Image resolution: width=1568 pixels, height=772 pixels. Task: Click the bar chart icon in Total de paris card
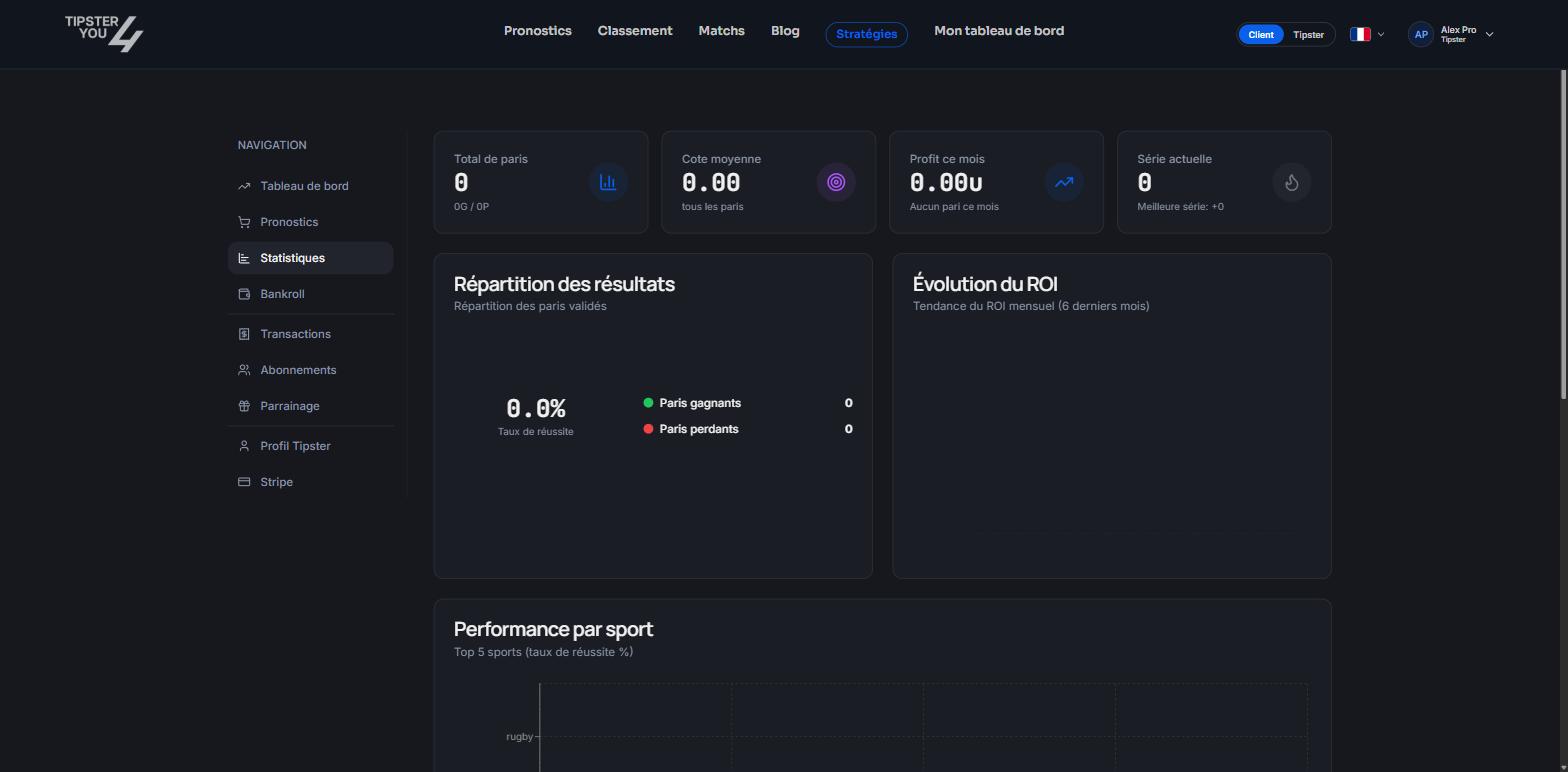pos(608,182)
